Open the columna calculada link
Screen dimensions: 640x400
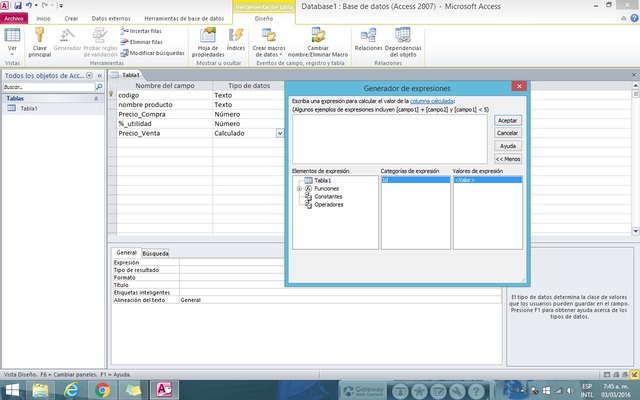[x=432, y=101]
